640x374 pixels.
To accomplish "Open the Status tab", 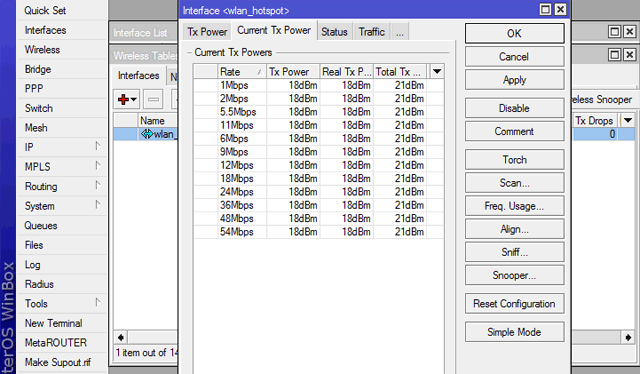I will coord(334,32).
